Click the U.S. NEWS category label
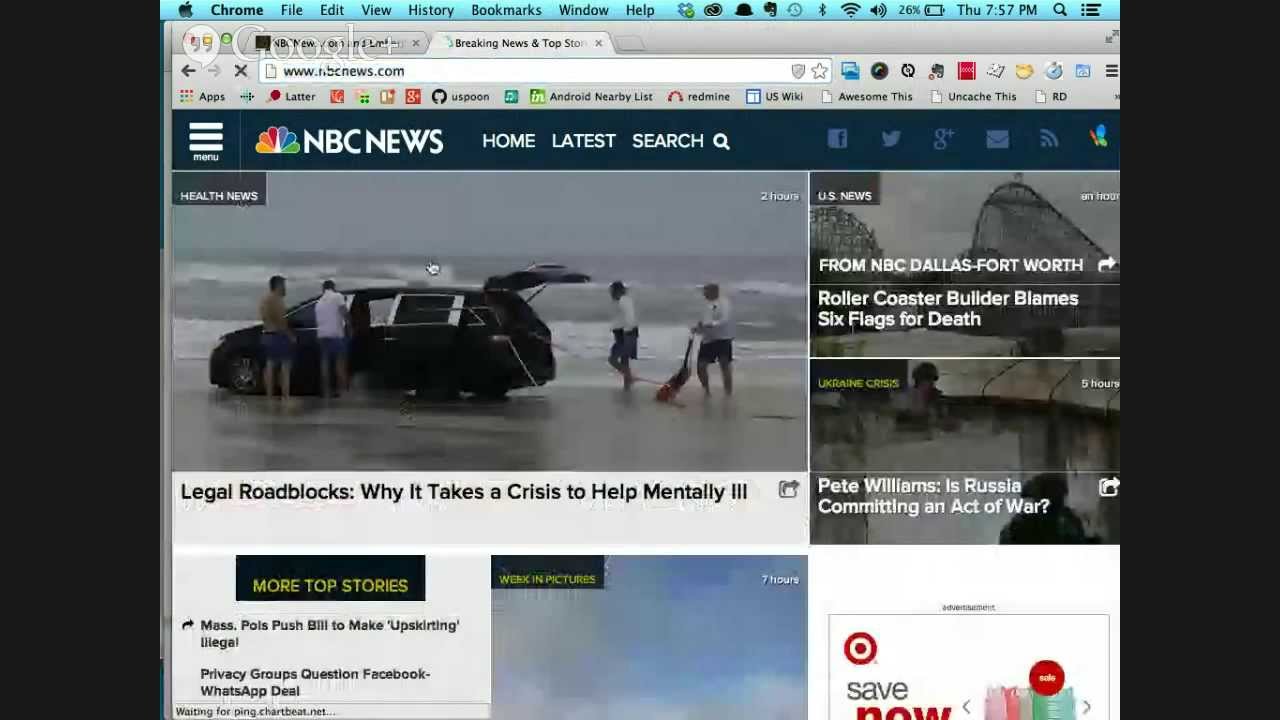Screen dimensions: 1280x720 pos(845,196)
